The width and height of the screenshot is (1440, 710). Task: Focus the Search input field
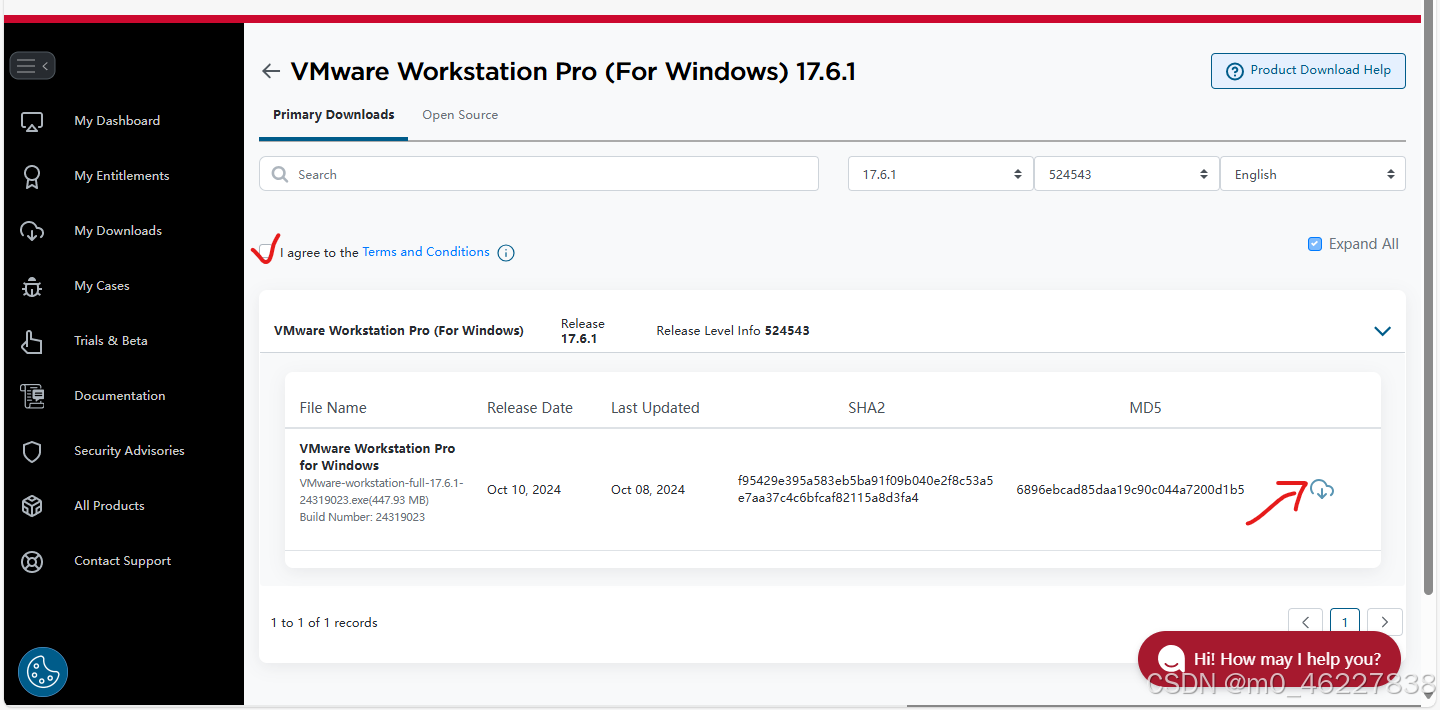[x=539, y=174]
